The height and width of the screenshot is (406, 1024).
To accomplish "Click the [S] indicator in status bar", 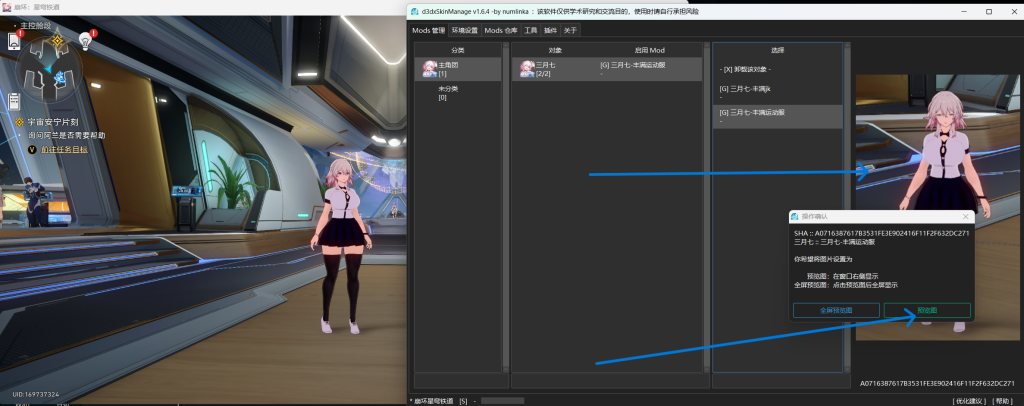I will 463,401.
